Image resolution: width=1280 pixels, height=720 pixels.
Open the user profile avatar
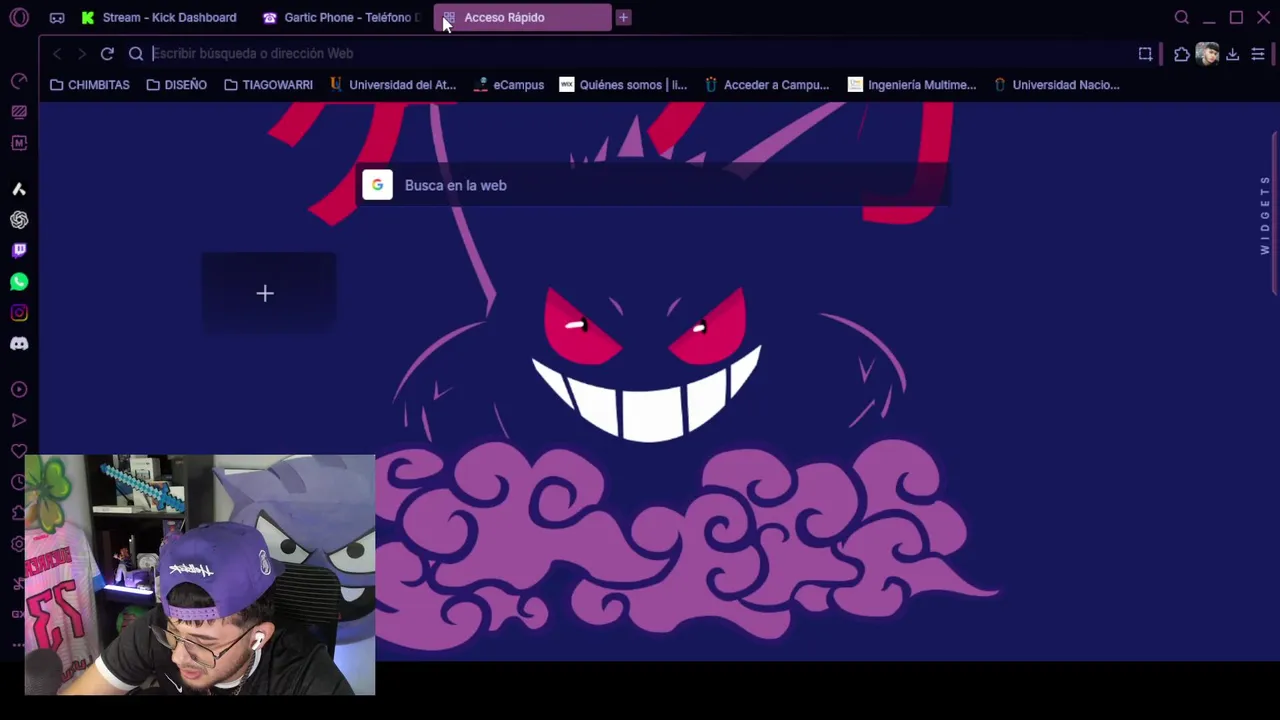point(1207,54)
